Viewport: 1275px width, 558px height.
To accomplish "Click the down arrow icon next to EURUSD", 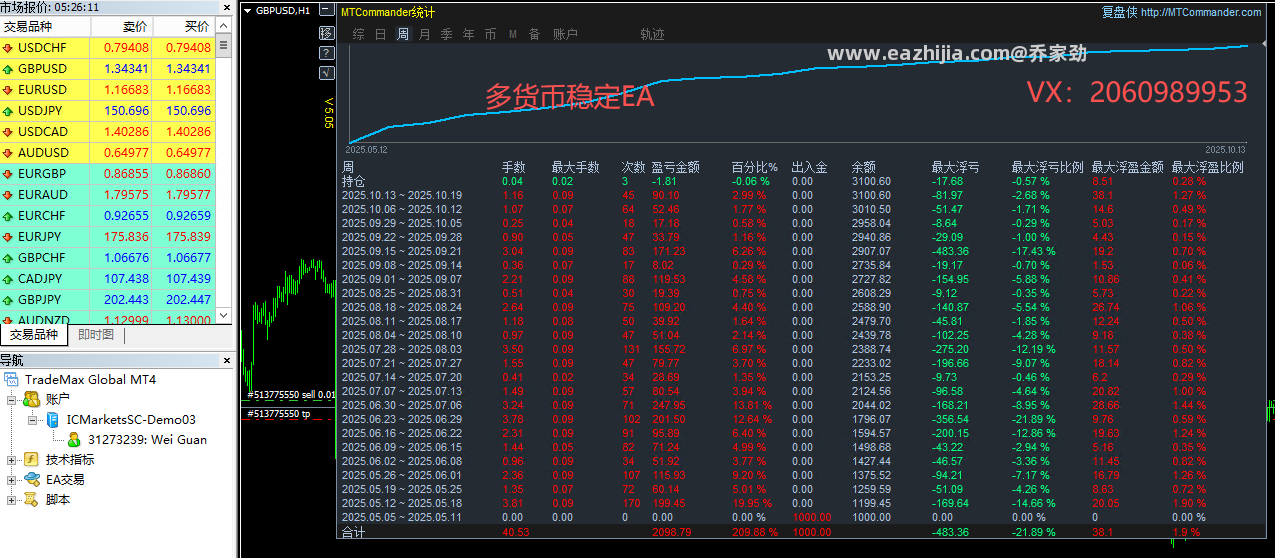I will tap(9, 90).
